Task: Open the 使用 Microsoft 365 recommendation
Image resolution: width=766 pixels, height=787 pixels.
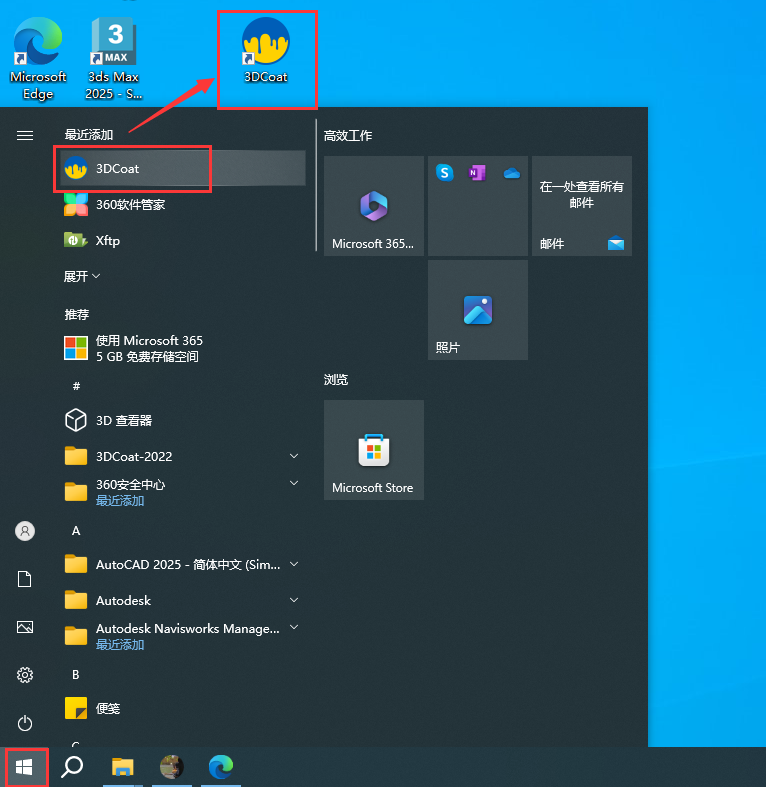Action: point(183,348)
